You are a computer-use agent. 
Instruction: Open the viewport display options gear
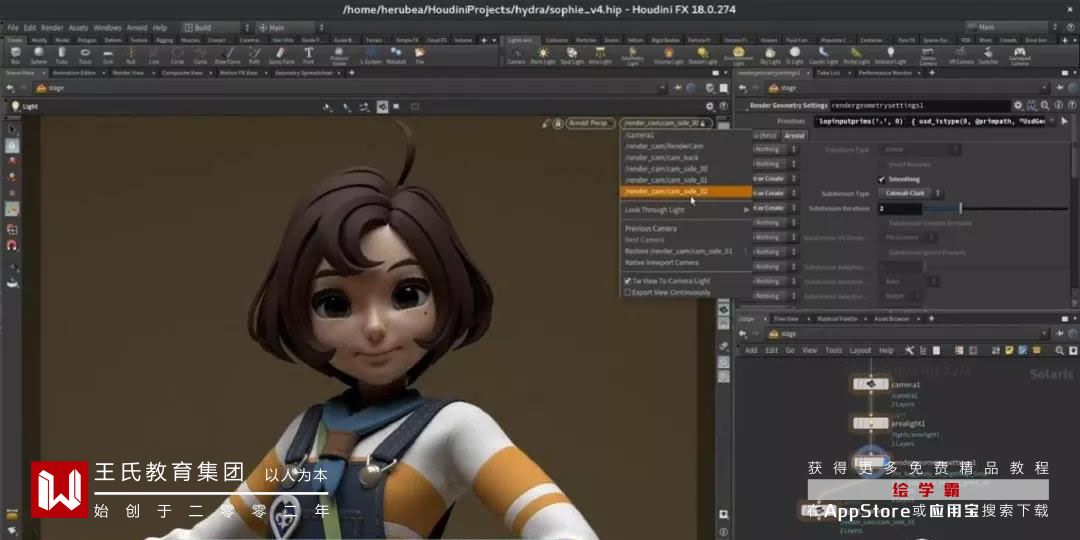tap(710, 106)
